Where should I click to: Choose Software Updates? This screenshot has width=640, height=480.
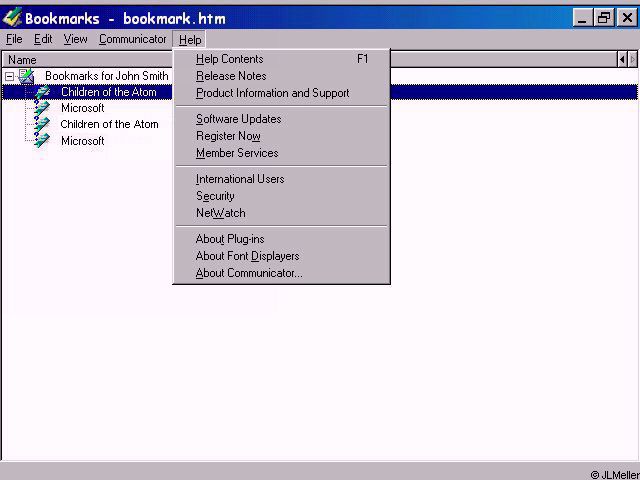pos(282,119)
